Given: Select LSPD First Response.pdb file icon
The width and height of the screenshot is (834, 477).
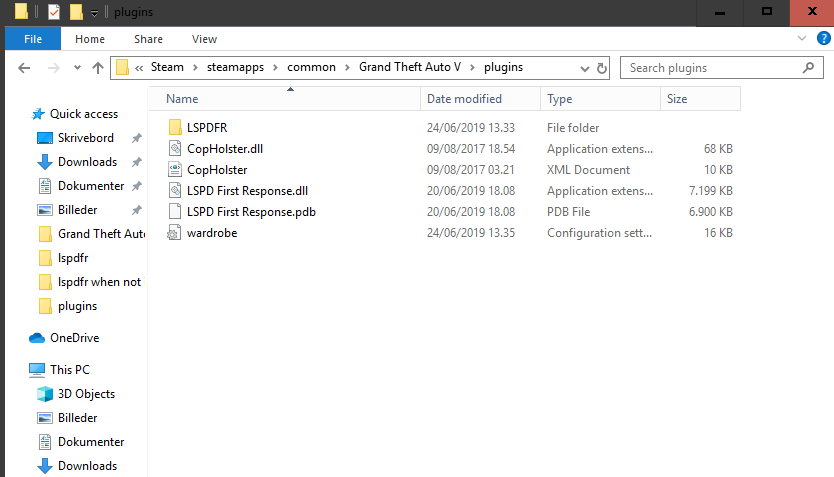Looking at the screenshot, I should coord(174,212).
